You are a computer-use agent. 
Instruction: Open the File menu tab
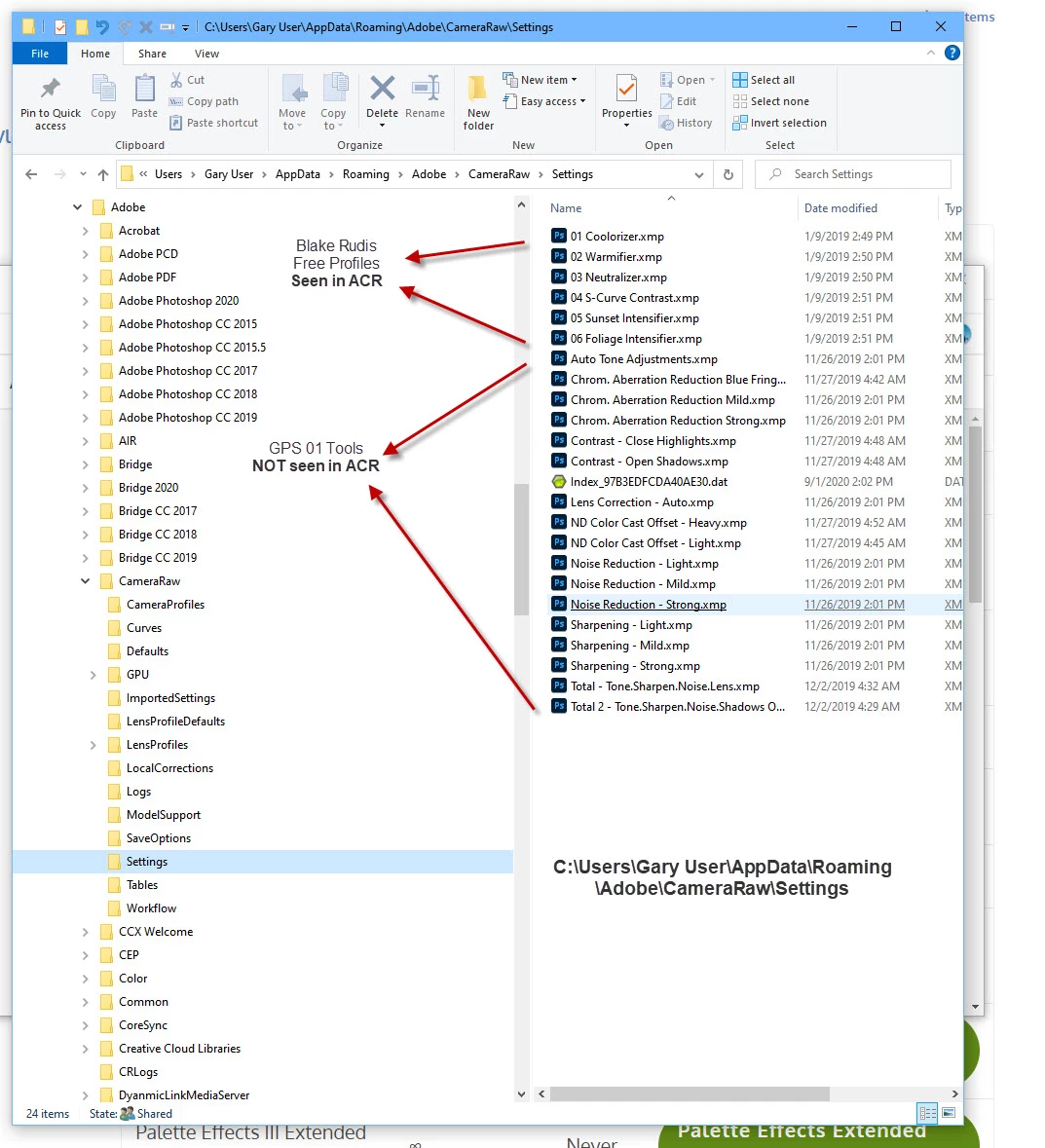pos(40,54)
